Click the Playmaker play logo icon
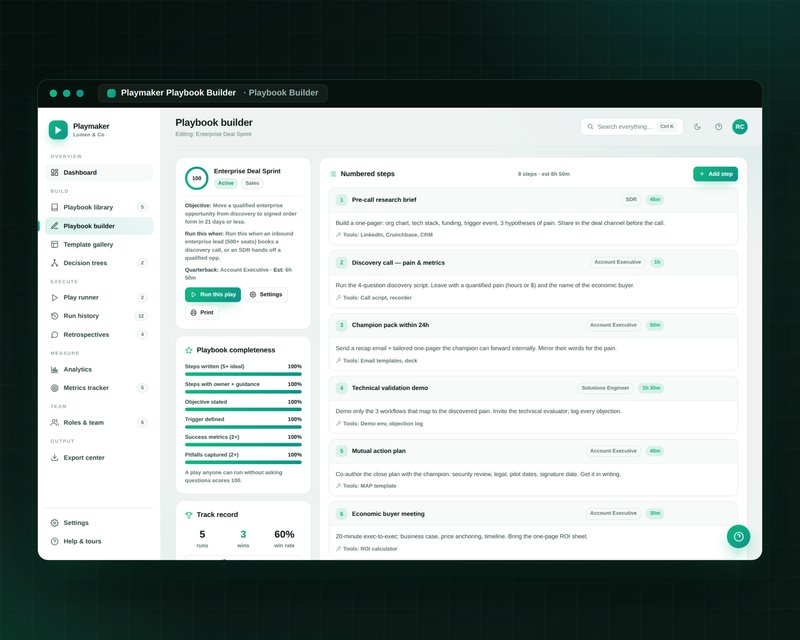The height and width of the screenshot is (640, 800). click(x=58, y=130)
